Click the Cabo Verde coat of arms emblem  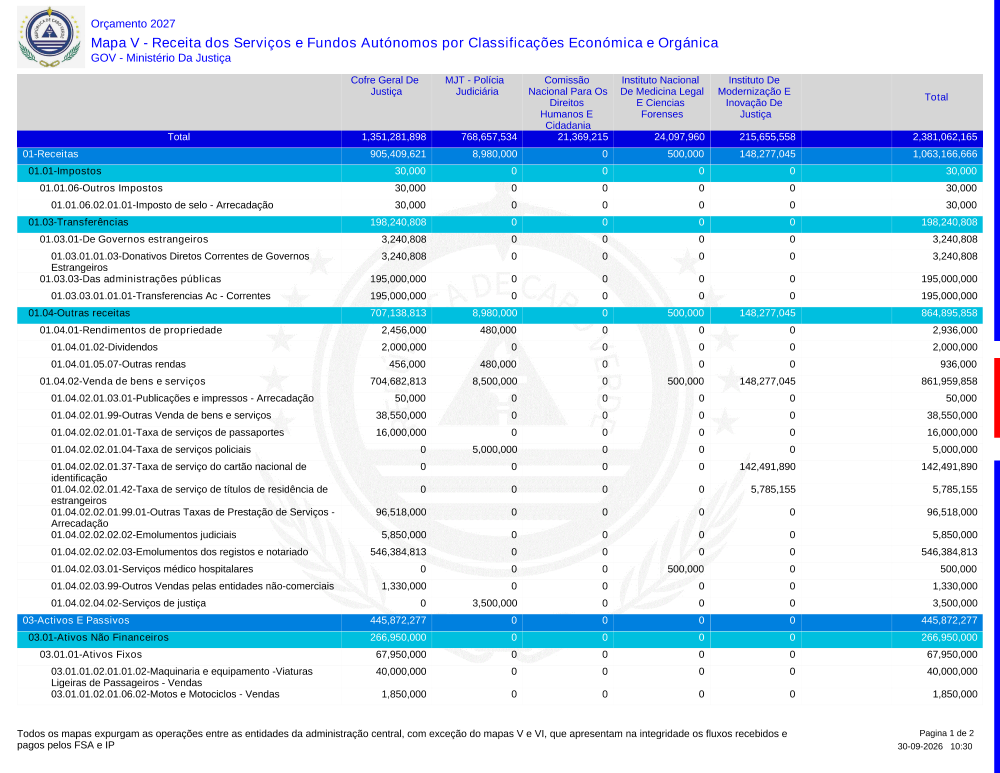50,37
